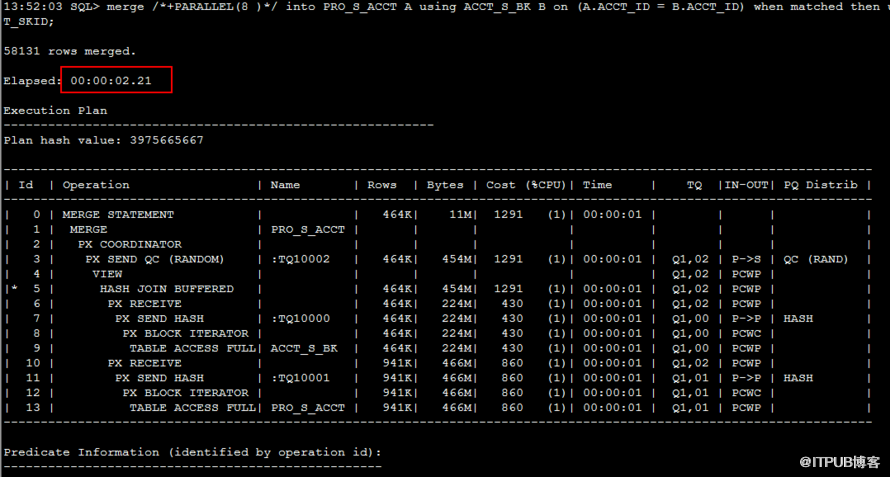Click 'Q1,01' TQ value in row 13
This screenshot has width=890, height=477.
[x=690, y=408]
